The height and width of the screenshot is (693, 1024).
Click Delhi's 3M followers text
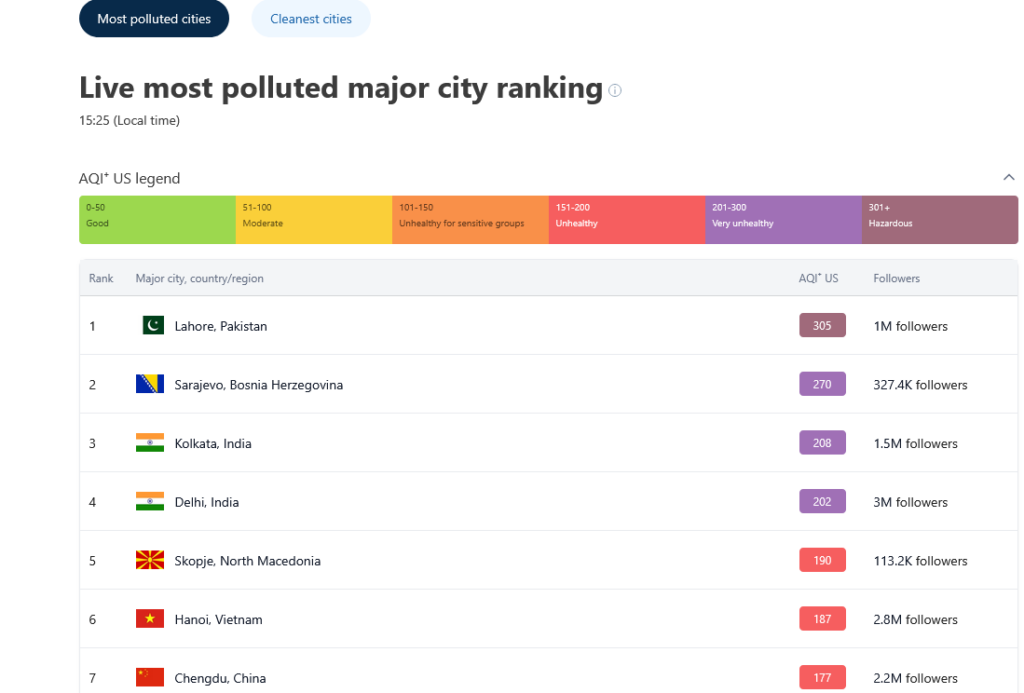(910, 502)
